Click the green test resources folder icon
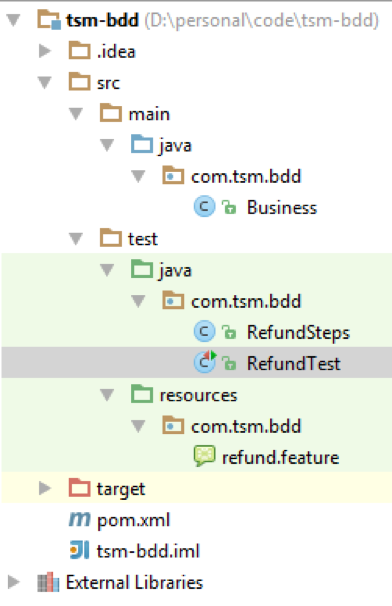The image size is (392, 606). click(142, 394)
